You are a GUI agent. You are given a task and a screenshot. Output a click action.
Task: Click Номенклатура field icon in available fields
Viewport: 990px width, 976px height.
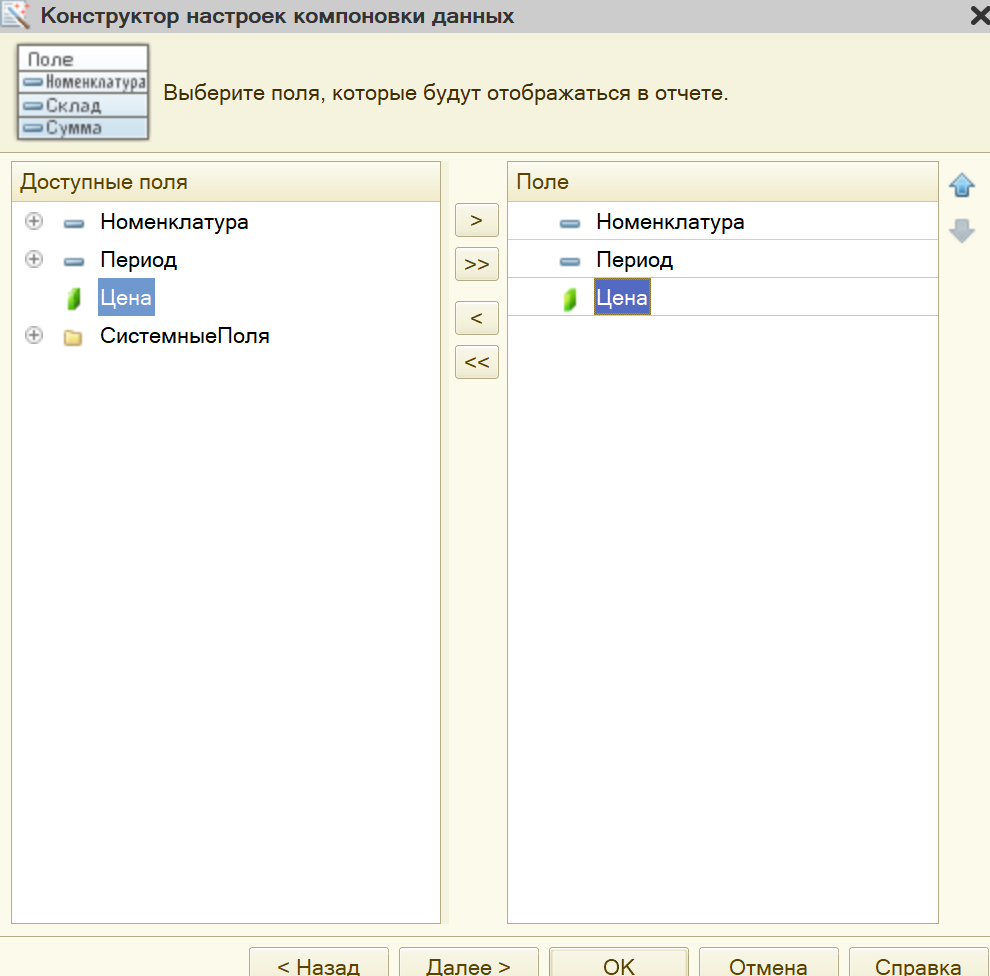point(74,223)
